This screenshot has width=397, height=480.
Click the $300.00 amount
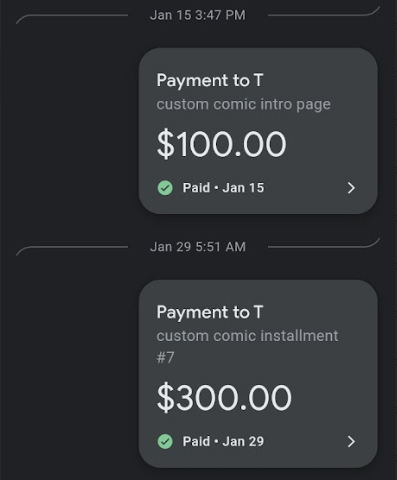point(224,398)
